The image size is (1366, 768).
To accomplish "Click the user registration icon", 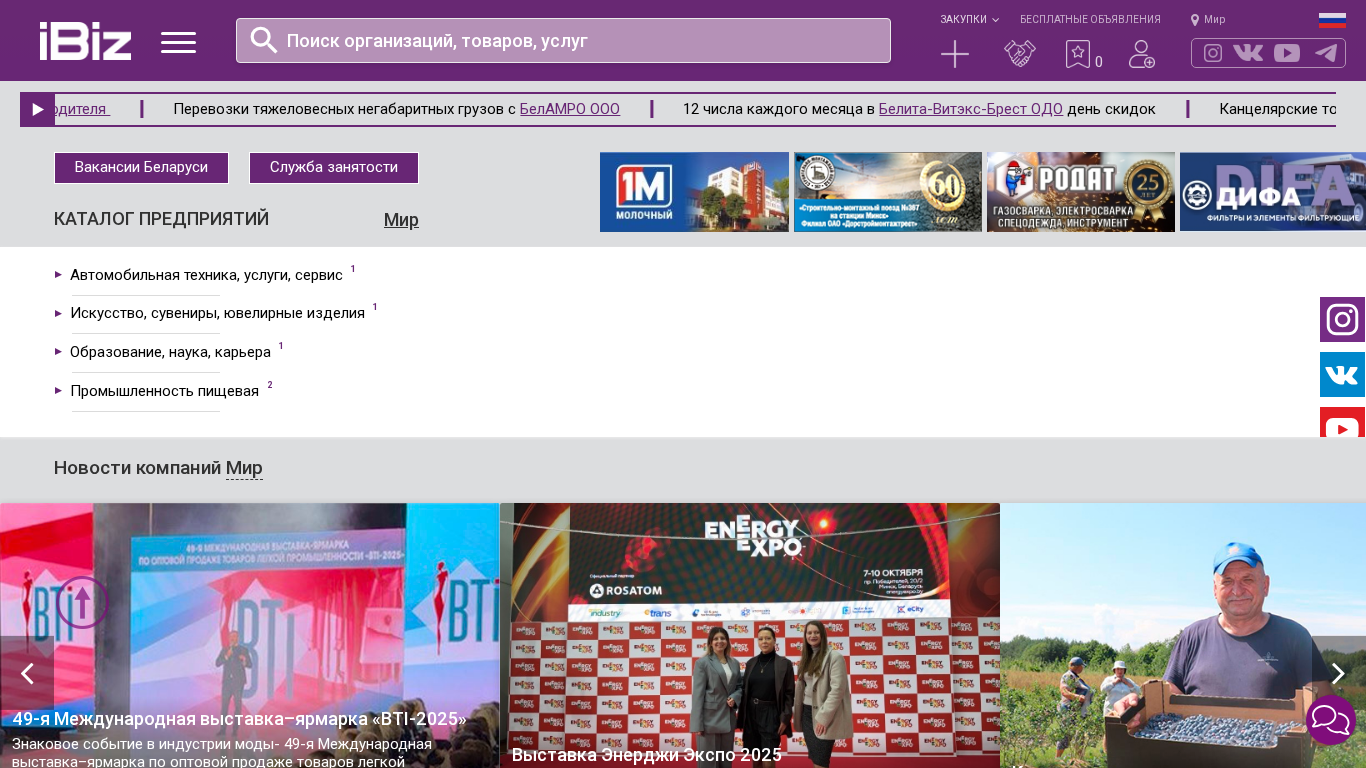I will (x=1141, y=54).
